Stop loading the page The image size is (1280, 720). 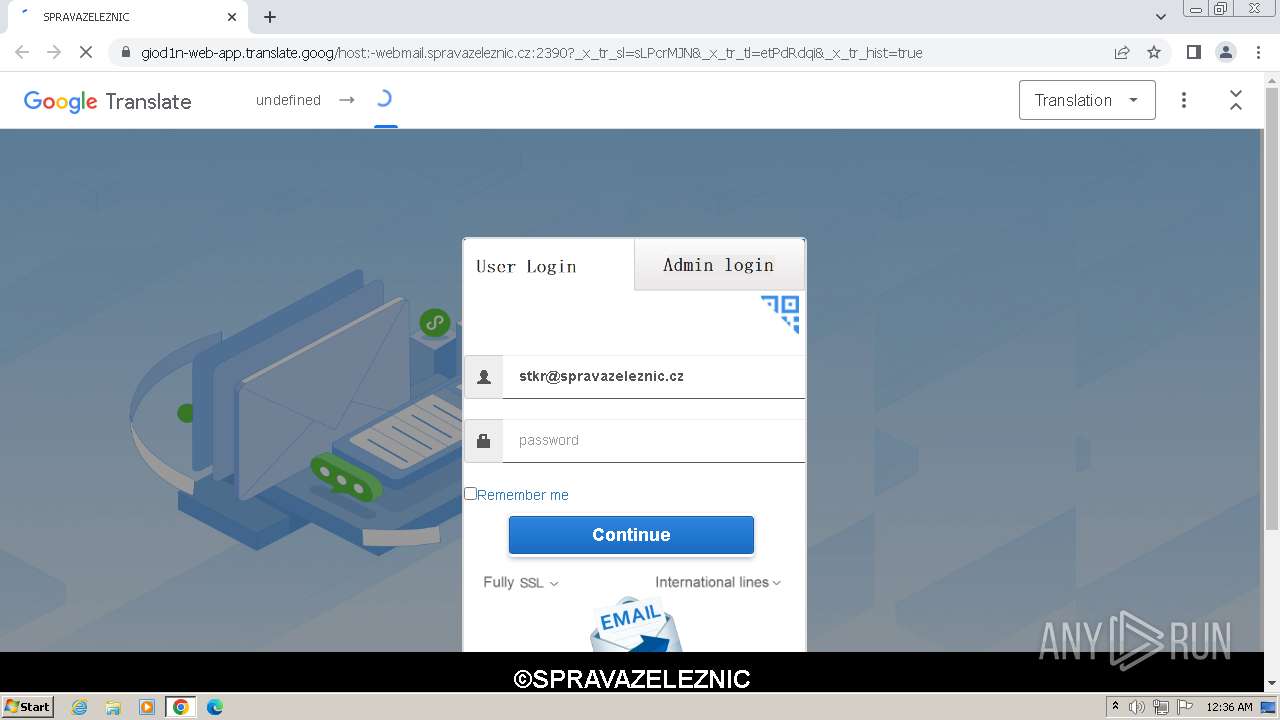pyautogui.click(x=86, y=52)
